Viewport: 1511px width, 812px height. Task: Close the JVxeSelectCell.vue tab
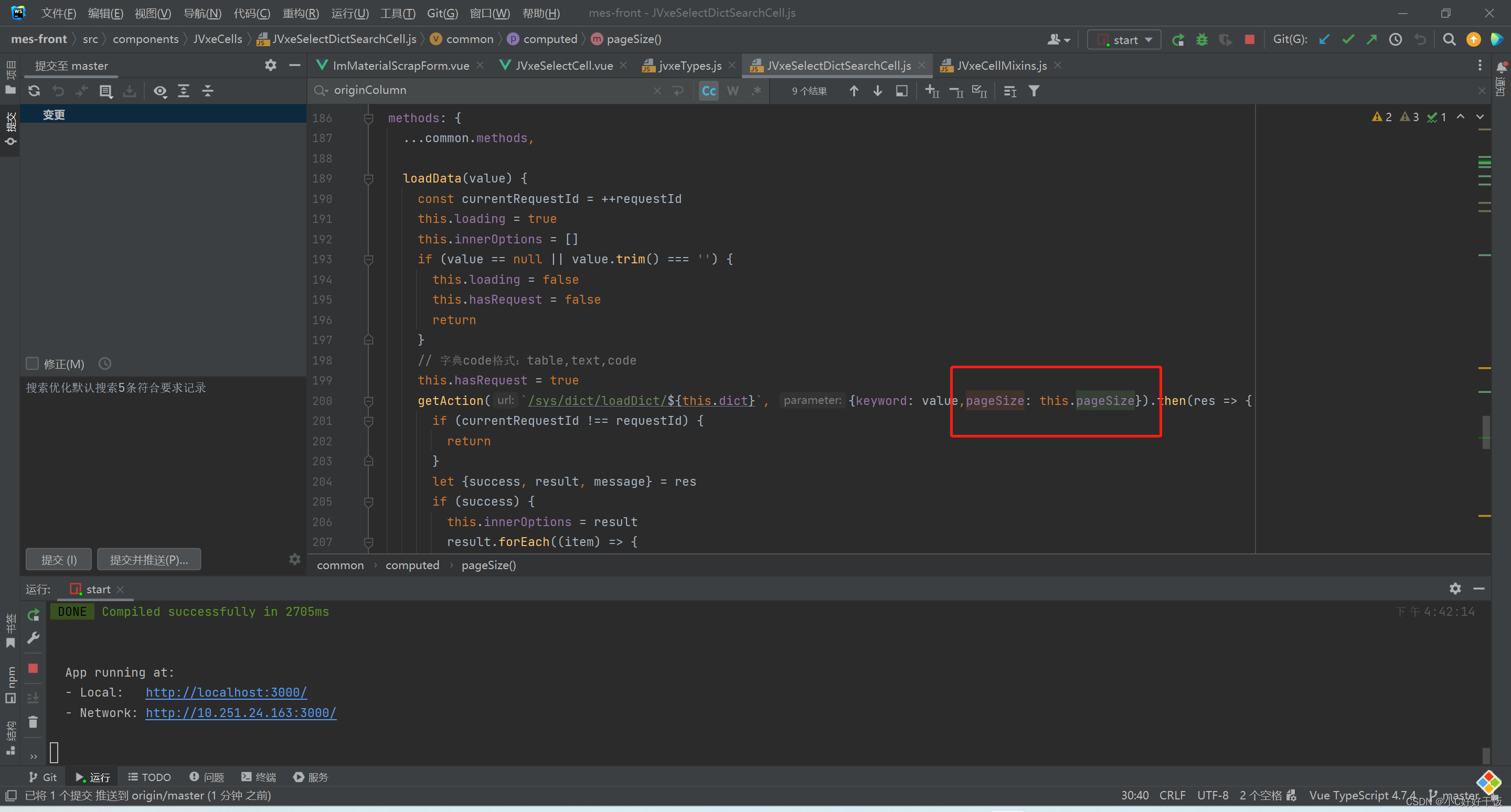pos(623,65)
